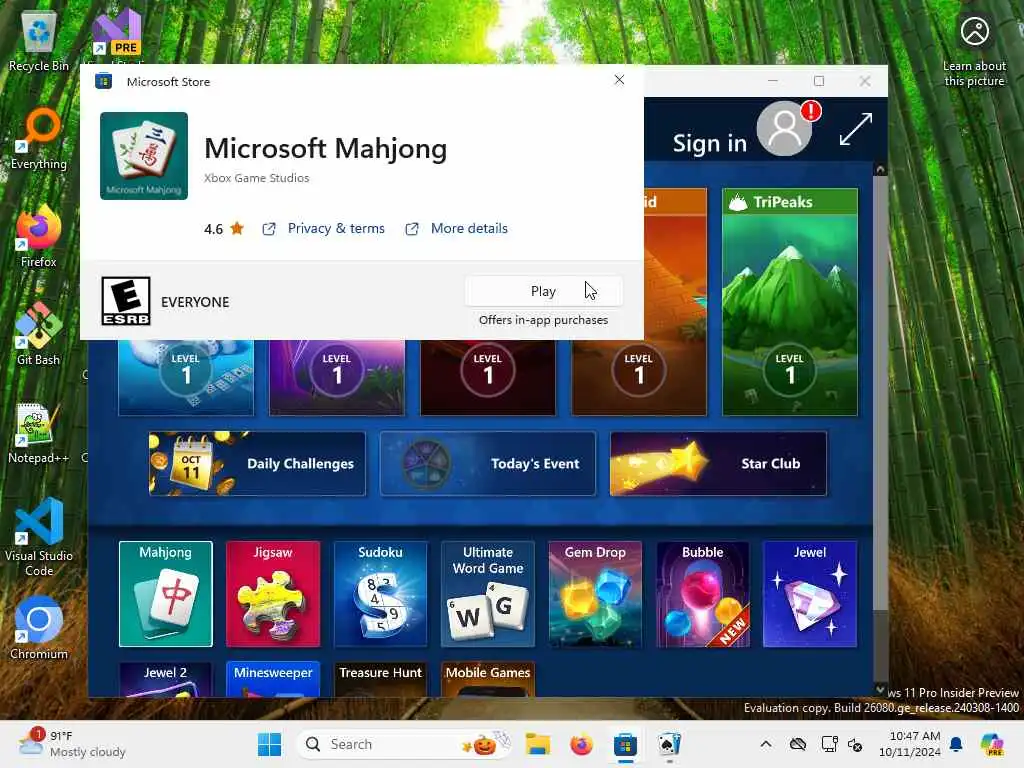Screen dimensions: 1024x768
Task: Click the Visual Studio Preview desktop icon
Action: (118, 33)
